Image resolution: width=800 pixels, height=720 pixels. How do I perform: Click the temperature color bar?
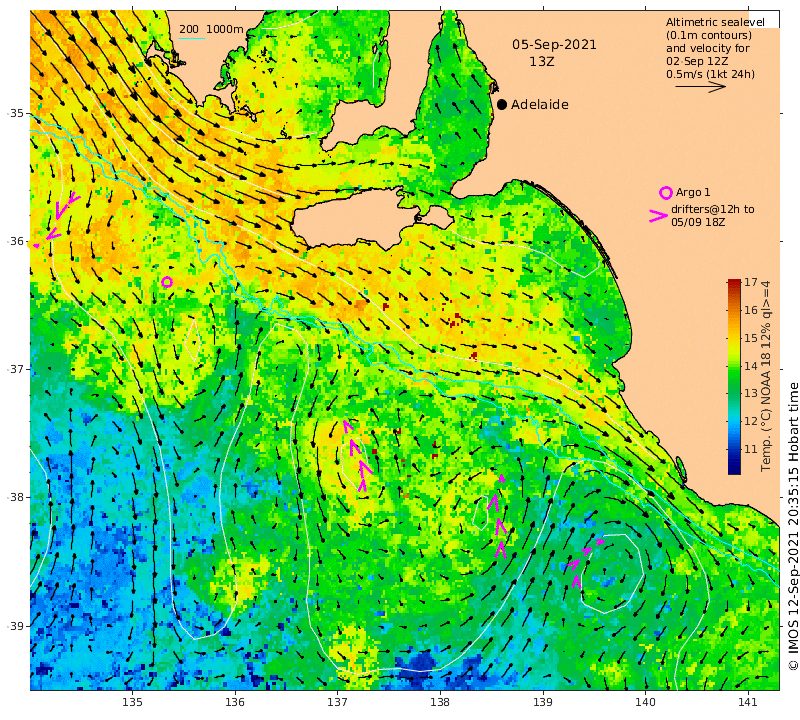734,377
